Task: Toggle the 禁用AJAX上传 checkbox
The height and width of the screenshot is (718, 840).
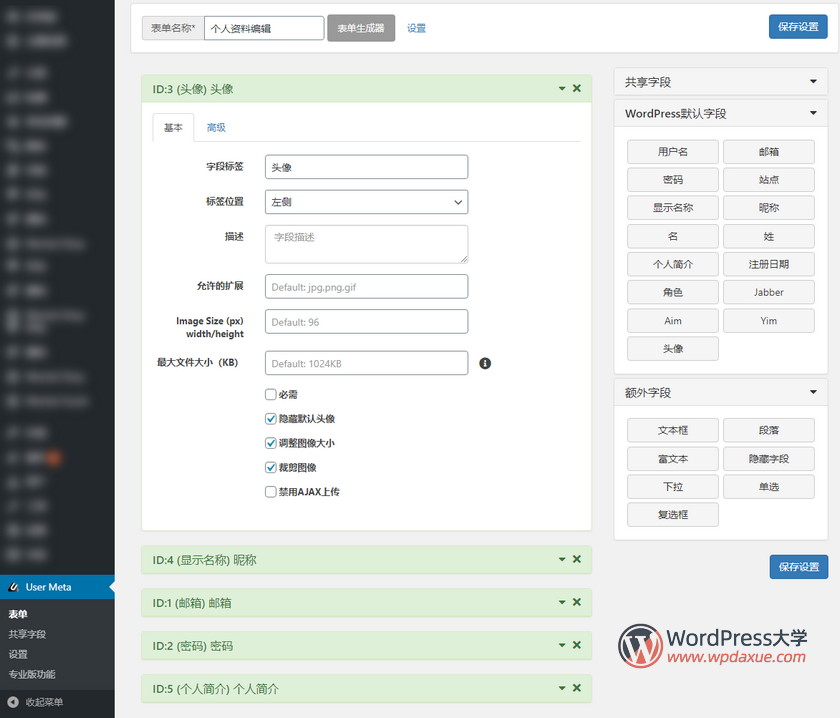Action: pyautogui.click(x=271, y=492)
